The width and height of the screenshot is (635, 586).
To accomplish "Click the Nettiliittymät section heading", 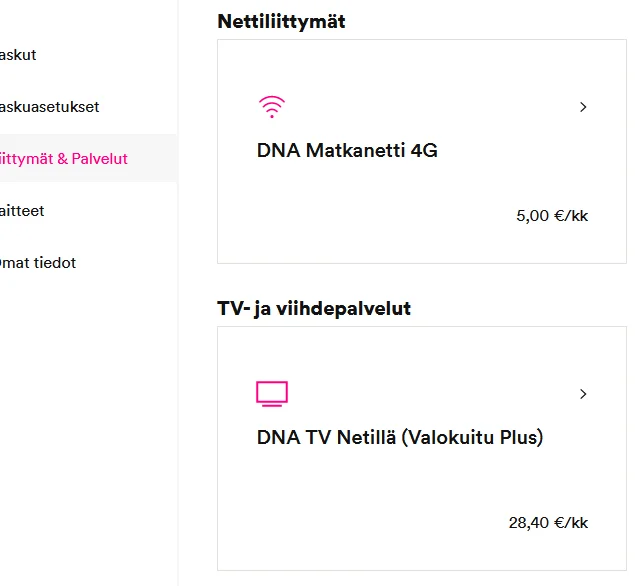I will tap(281, 21).
